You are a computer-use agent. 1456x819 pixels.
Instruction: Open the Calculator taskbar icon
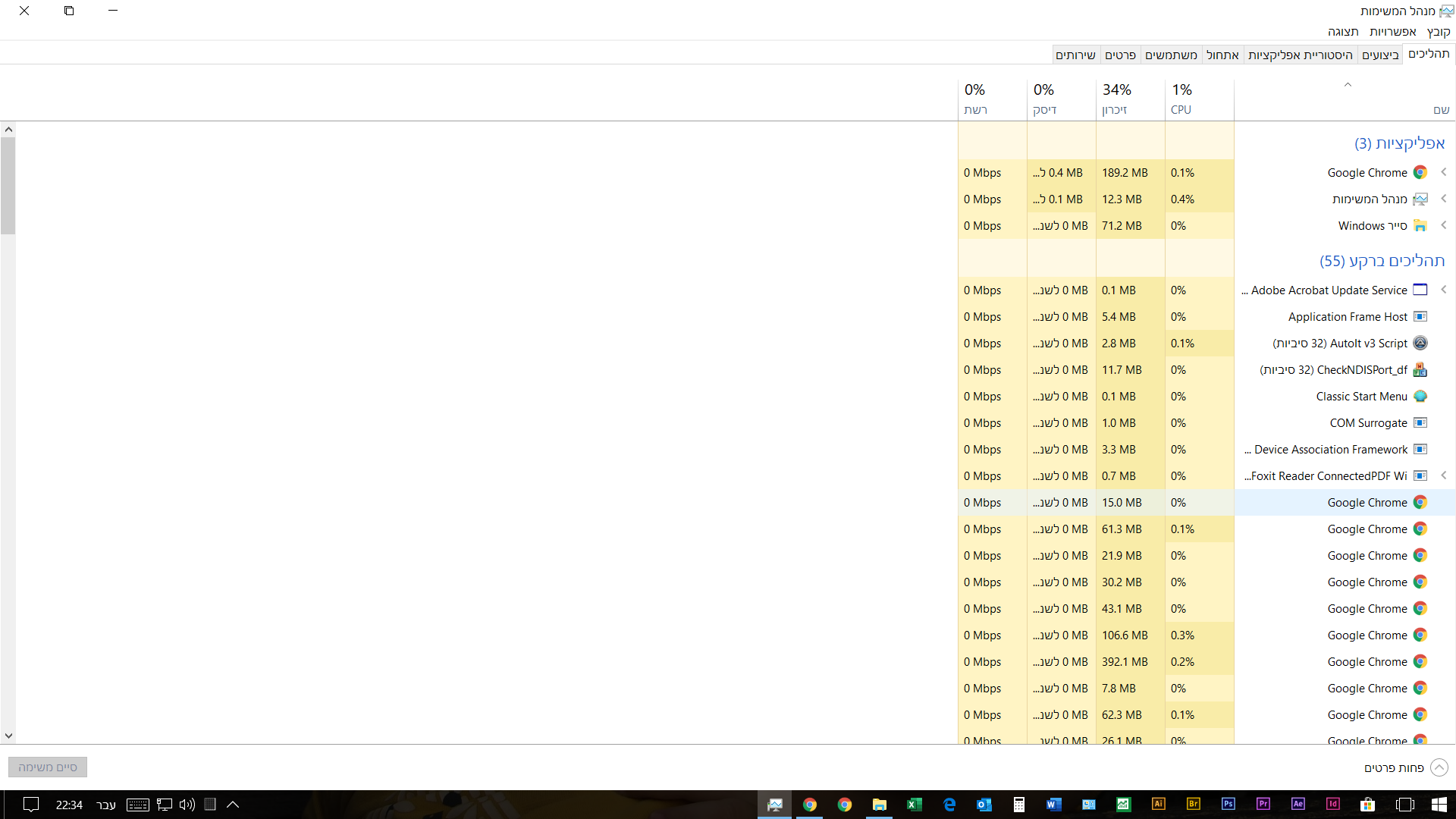tap(1019, 805)
